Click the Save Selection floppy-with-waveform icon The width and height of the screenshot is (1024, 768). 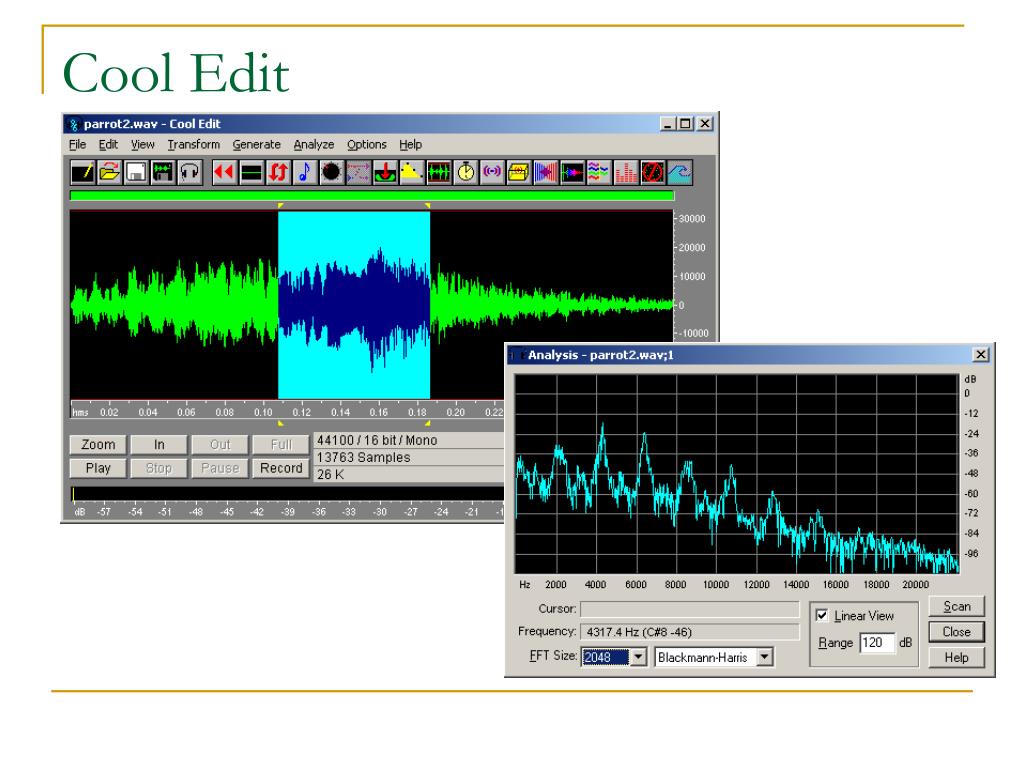[x=163, y=172]
